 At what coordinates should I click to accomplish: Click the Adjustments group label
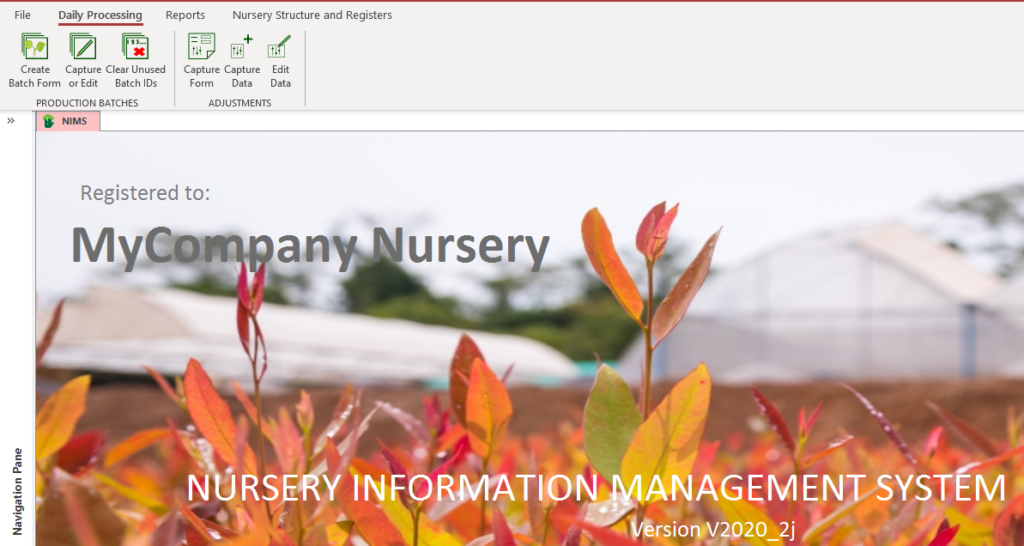(x=240, y=103)
